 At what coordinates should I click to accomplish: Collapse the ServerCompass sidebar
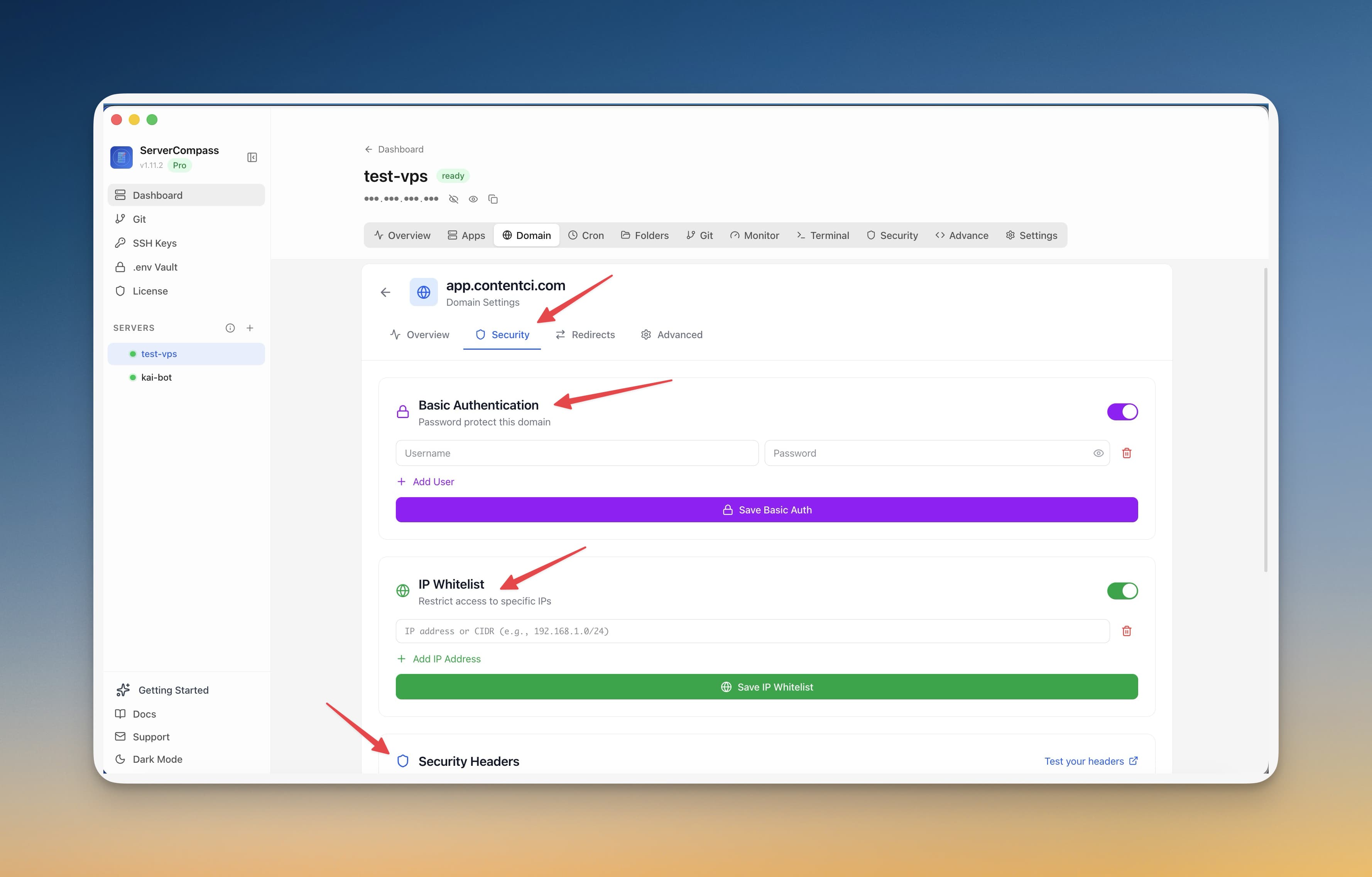252,157
